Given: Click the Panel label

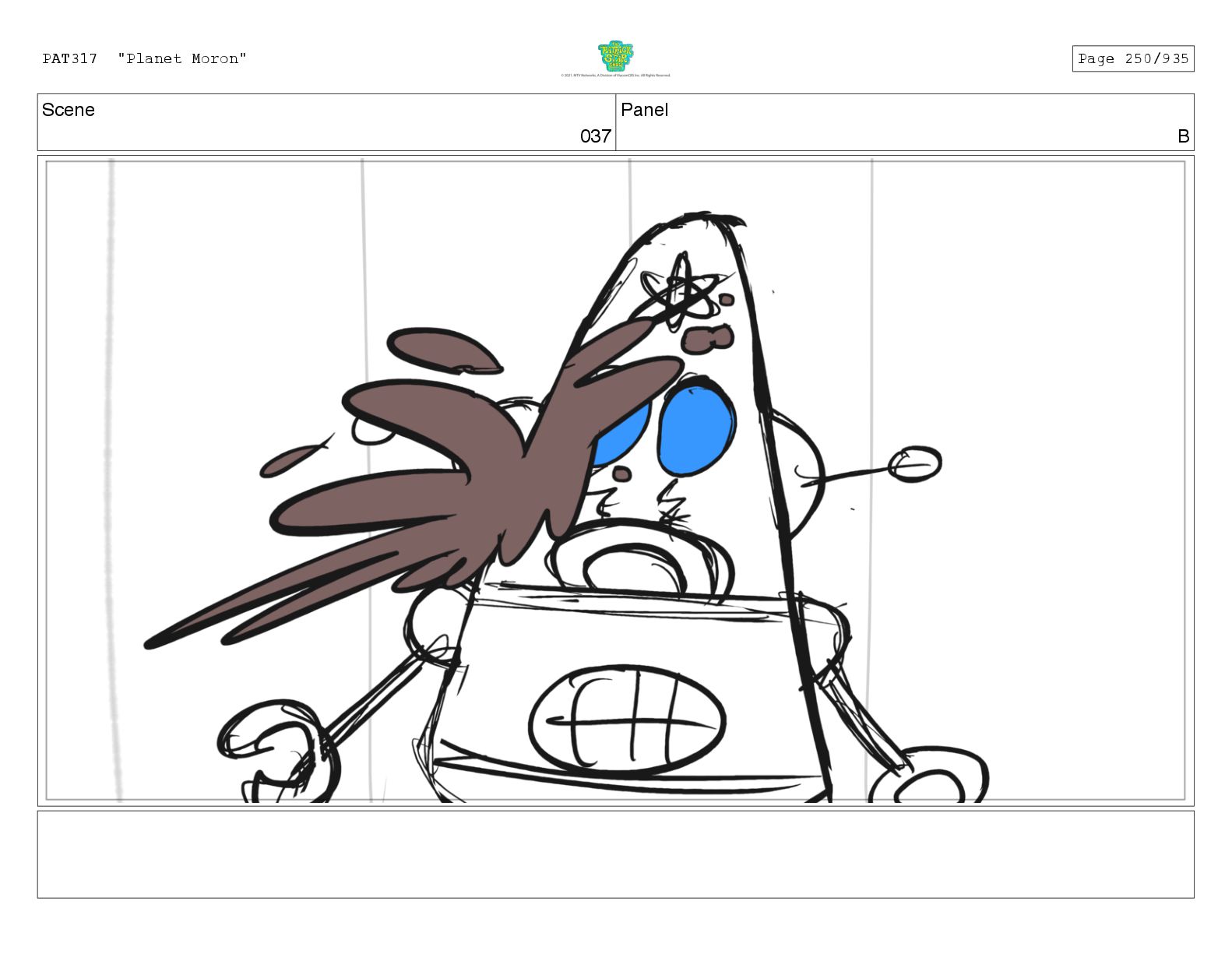Looking at the screenshot, I should coord(644,110).
